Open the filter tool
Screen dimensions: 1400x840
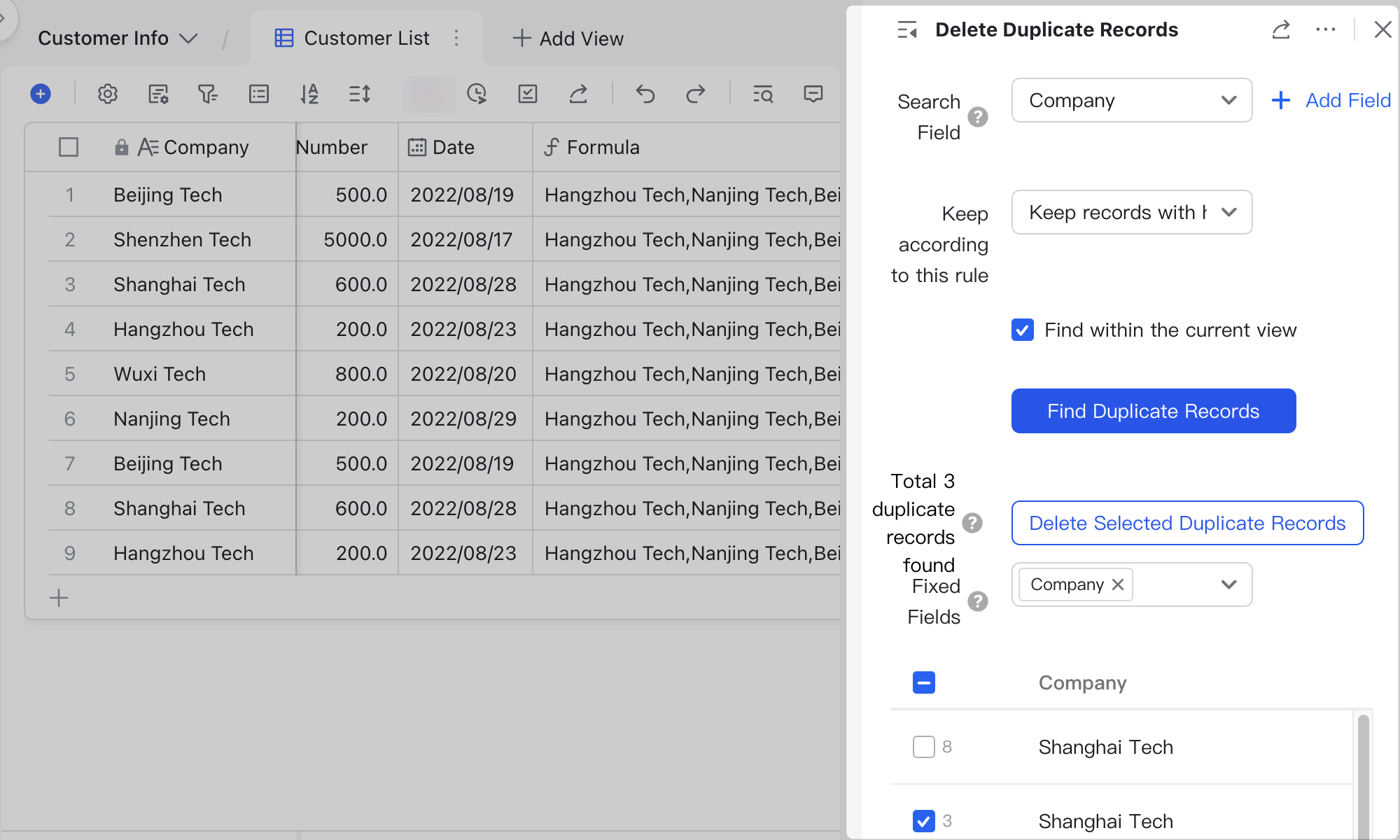[208, 94]
